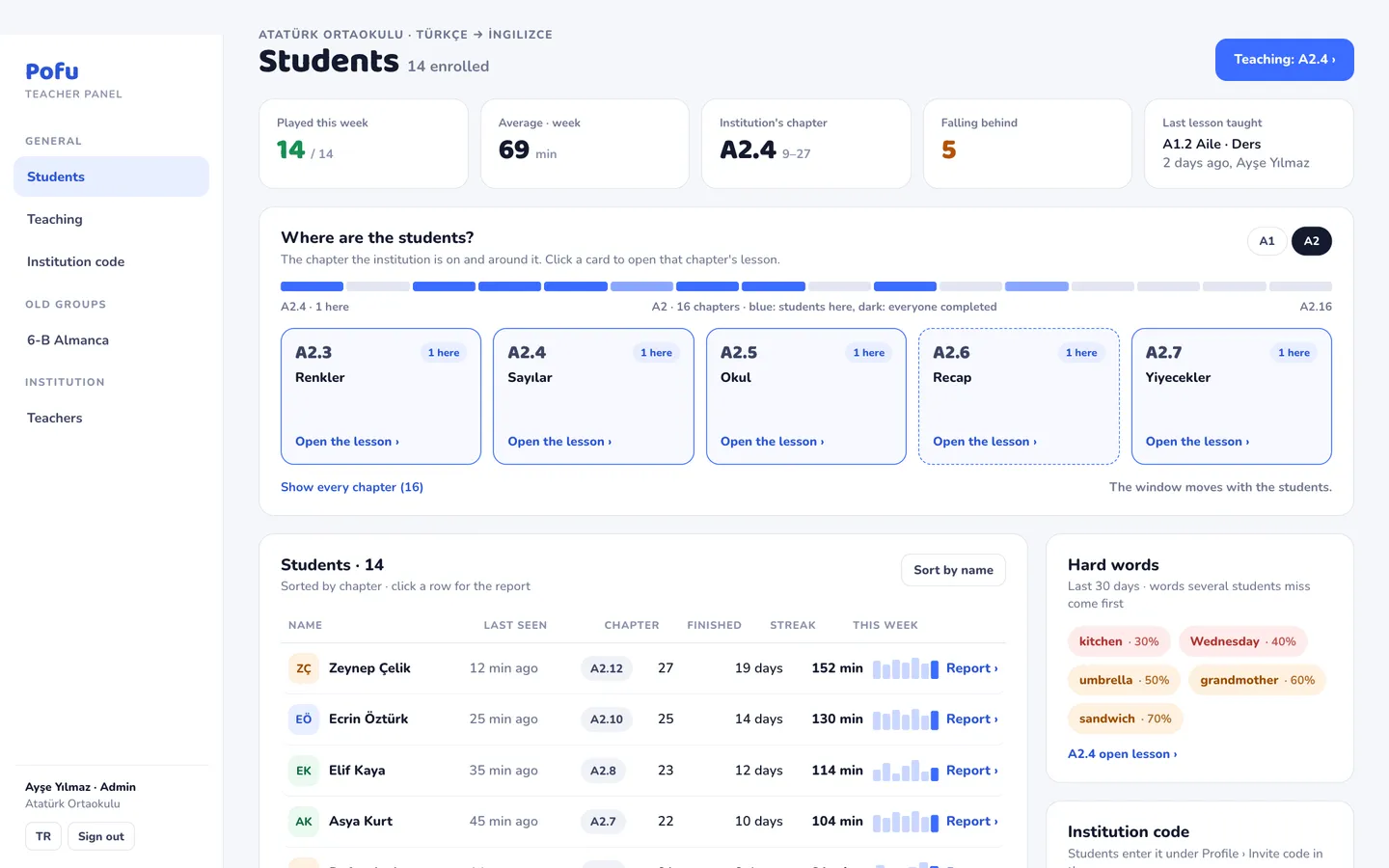Open the lesson for A2.3 Renkler
The height and width of the screenshot is (868, 1389).
[x=347, y=442]
